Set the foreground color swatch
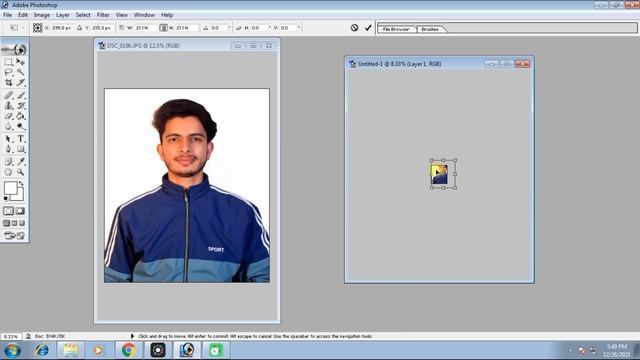 click(11, 188)
